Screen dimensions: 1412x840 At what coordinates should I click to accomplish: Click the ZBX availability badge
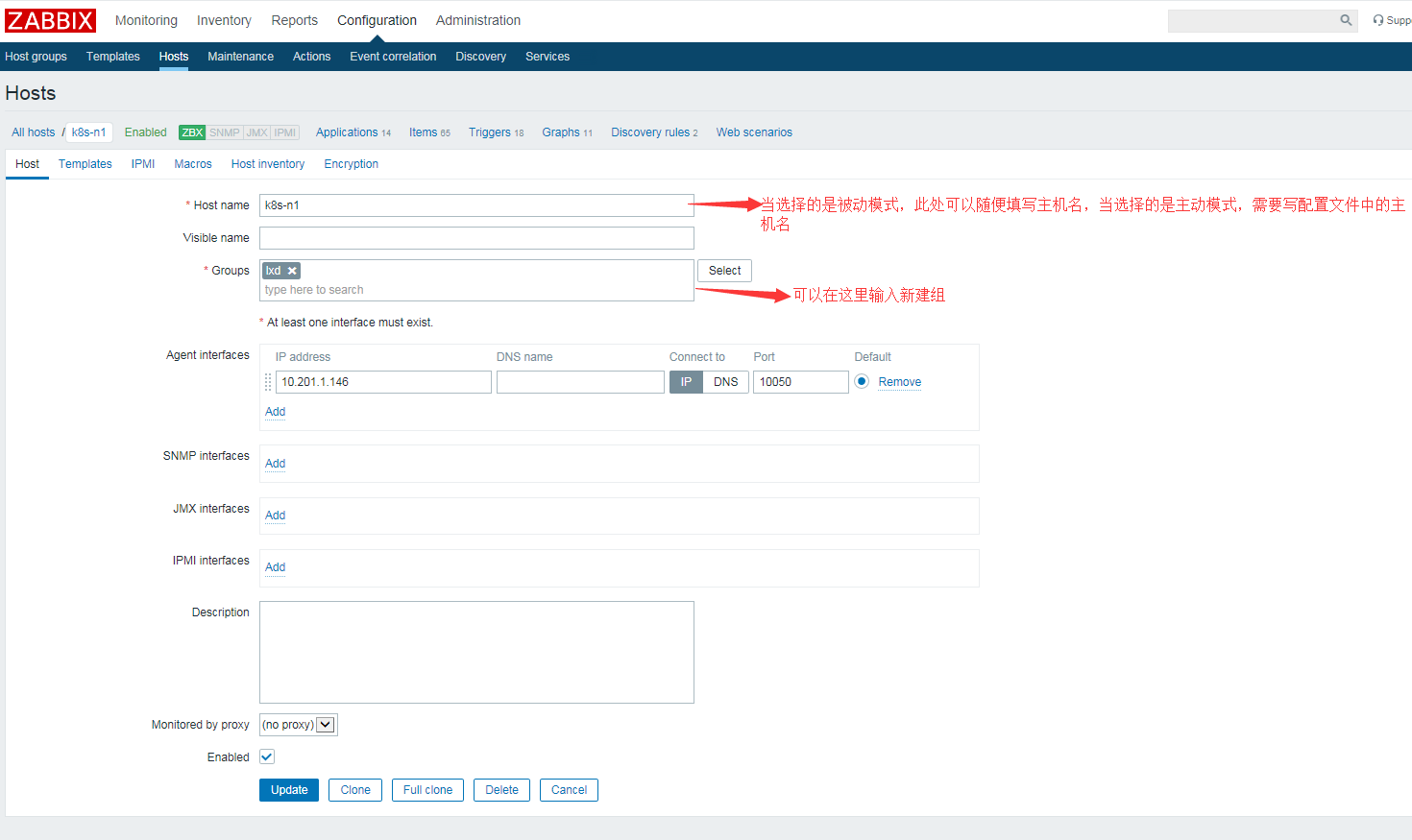click(x=192, y=132)
